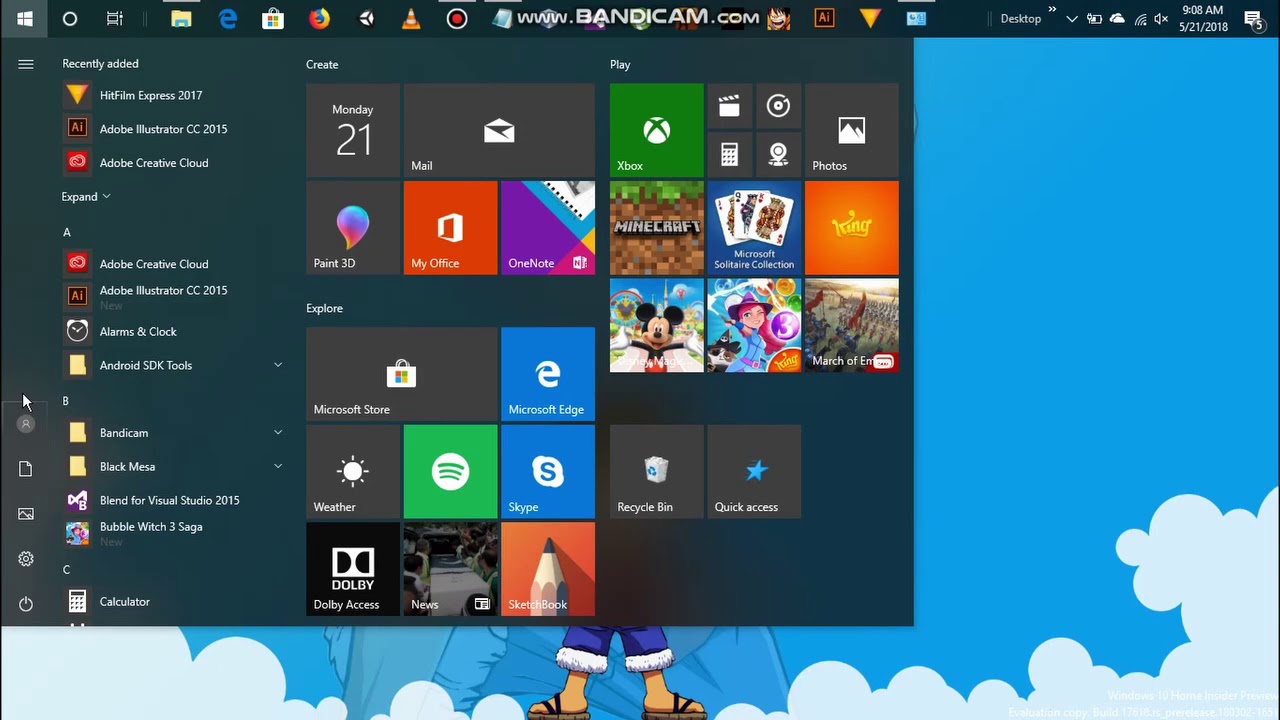Open the Desktop toolbar overflow arrows
The image size is (1280, 720).
tap(1052, 9)
